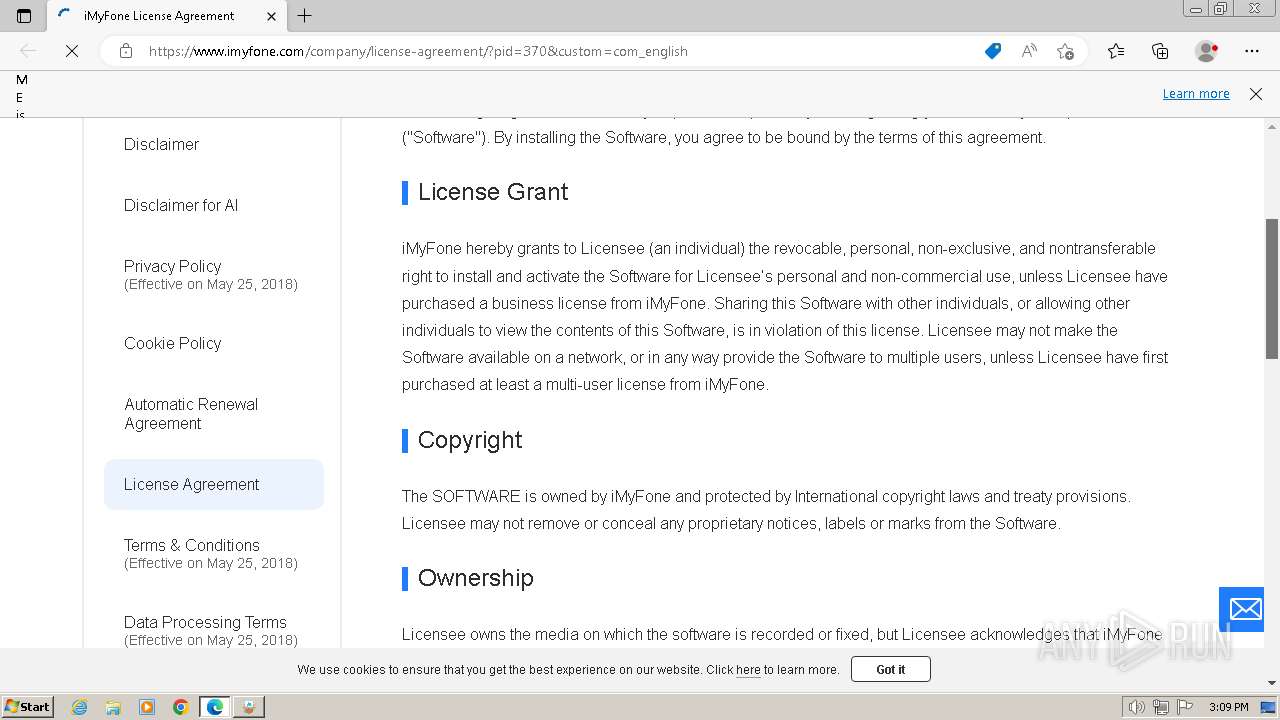Screen dimensions: 1280x720
Task: Add this page to favorites
Action: click(1066, 51)
